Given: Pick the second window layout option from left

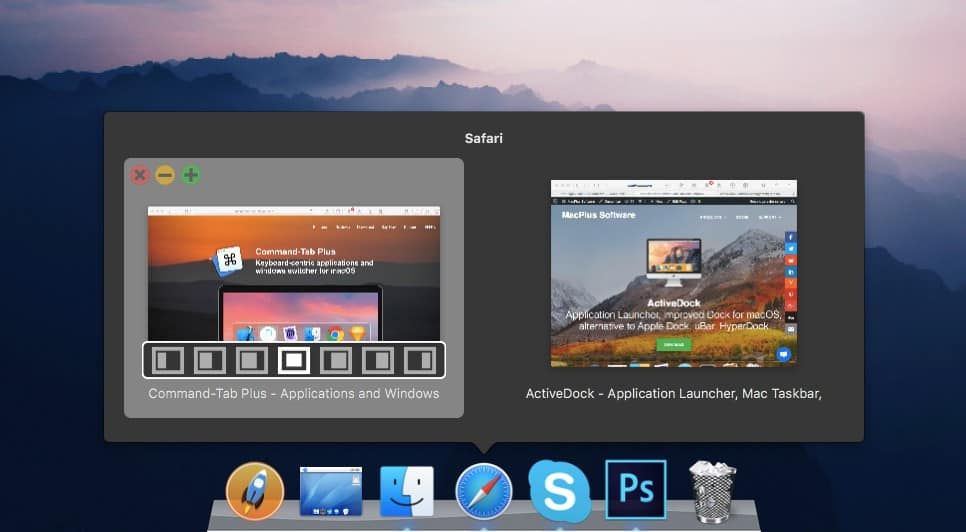Looking at the screenshot, I should (209, 359).
